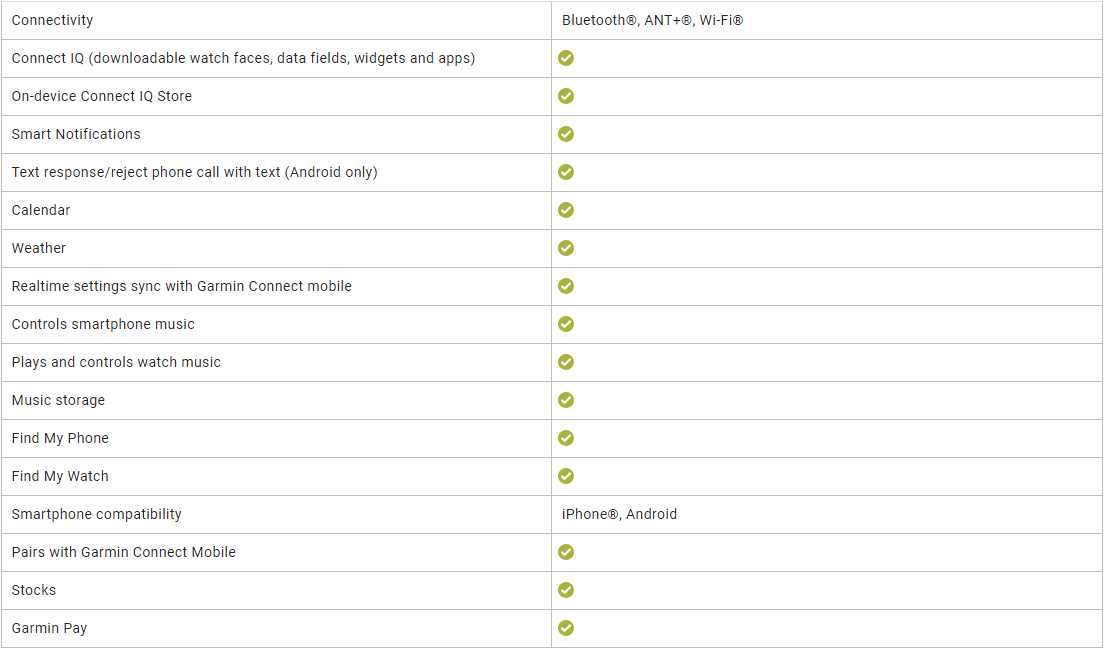Click the Weather row checkmark icon

pos(565,248)
